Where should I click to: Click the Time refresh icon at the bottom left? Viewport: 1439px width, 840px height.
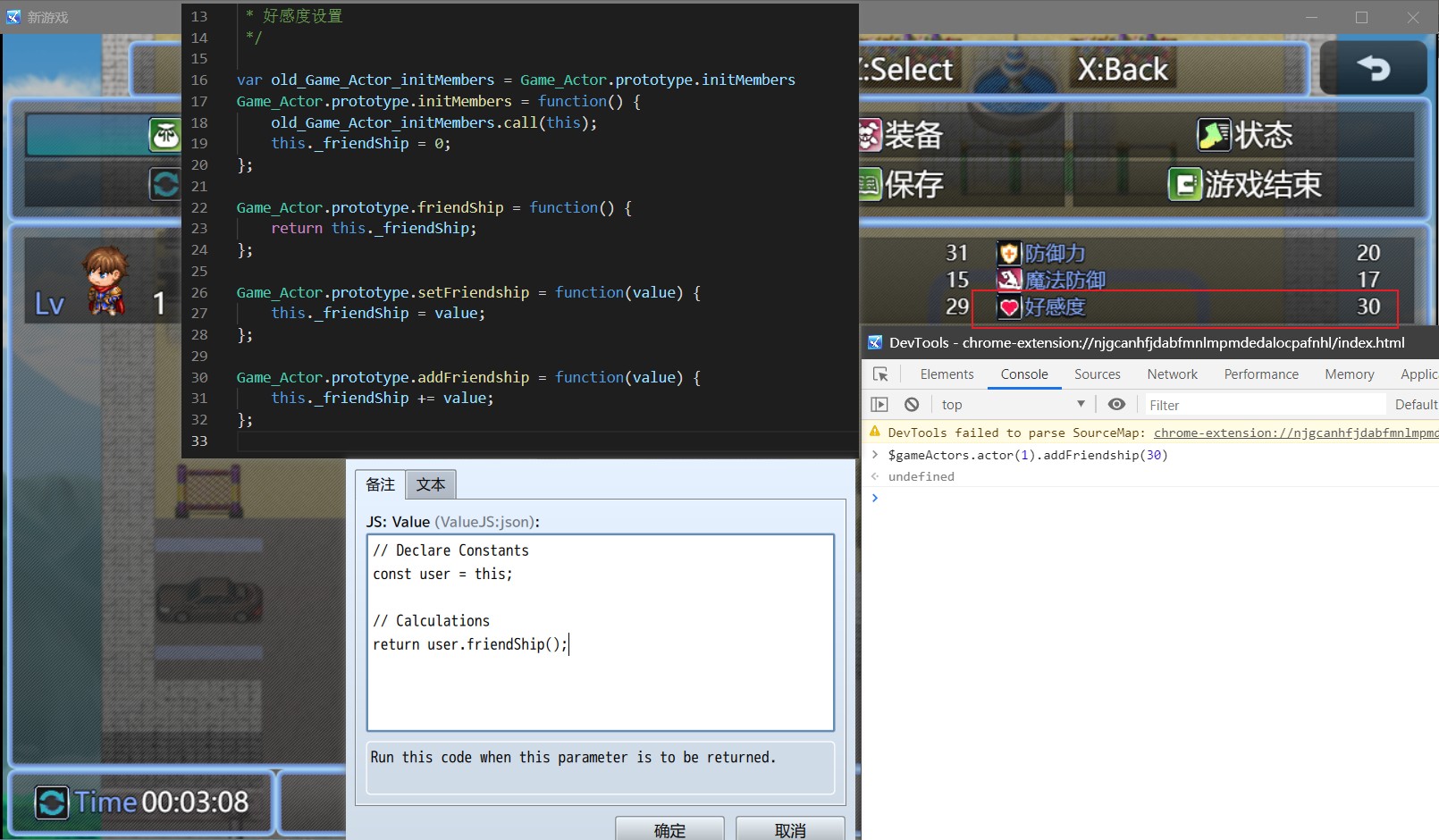point(52,802)
